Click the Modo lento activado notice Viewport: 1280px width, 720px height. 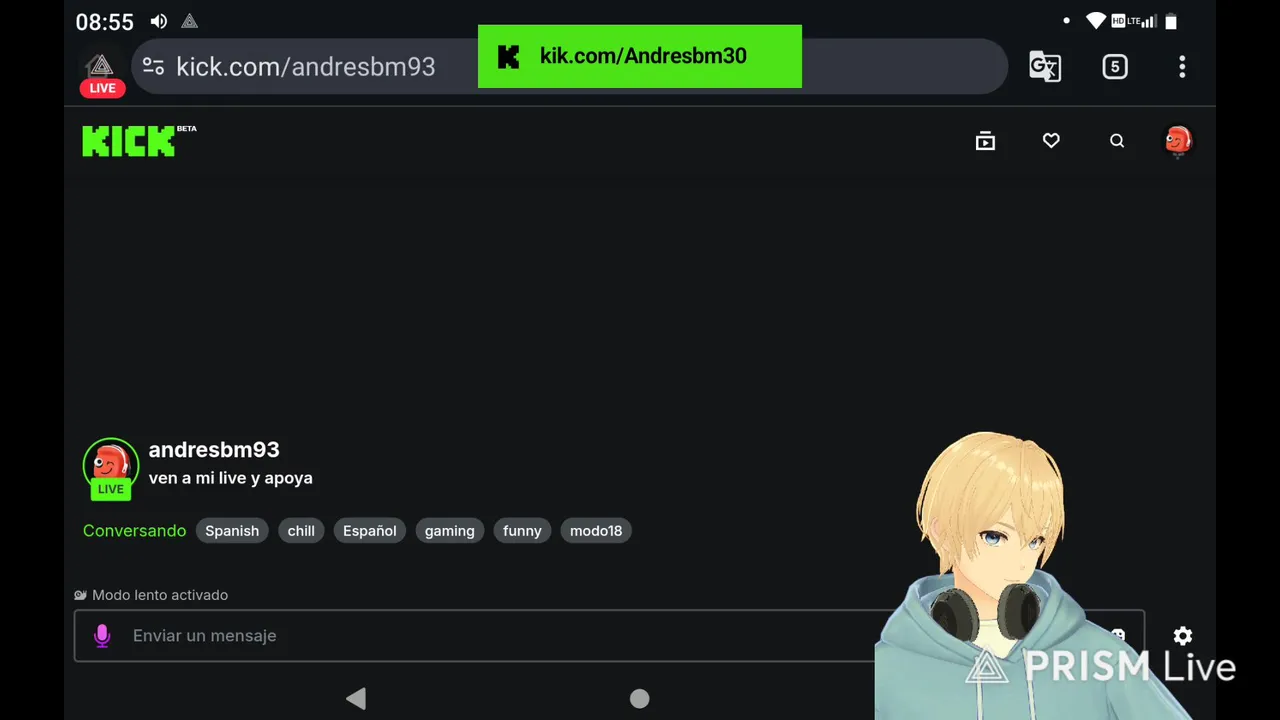pyautogui.click(x=151, y=595)
